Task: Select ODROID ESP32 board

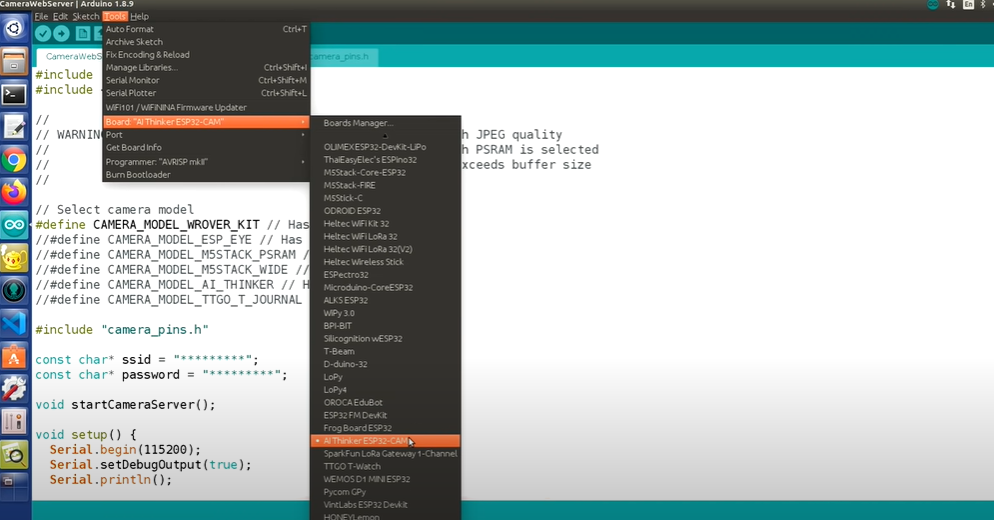Action: (385, 211)
